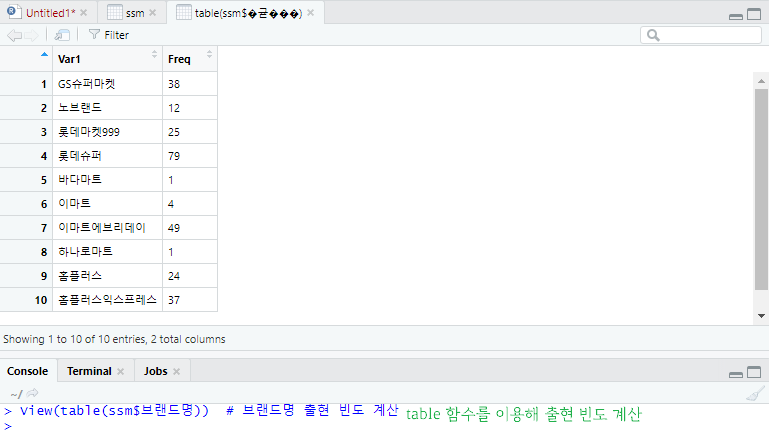Image resolution: width=769 pixels, height=438 pixels.
Task: Select the 하나로마트 cell
Action: tap(107, 252)
